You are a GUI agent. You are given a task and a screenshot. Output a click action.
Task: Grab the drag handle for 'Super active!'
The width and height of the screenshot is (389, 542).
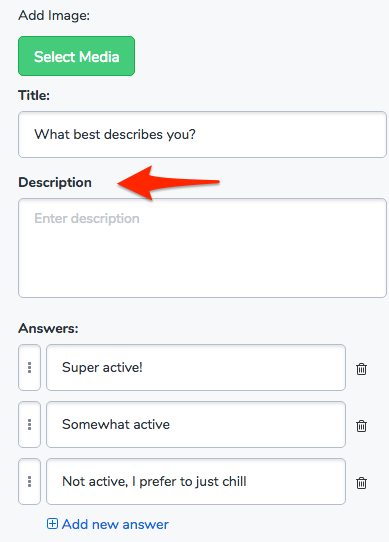[29, 367]
